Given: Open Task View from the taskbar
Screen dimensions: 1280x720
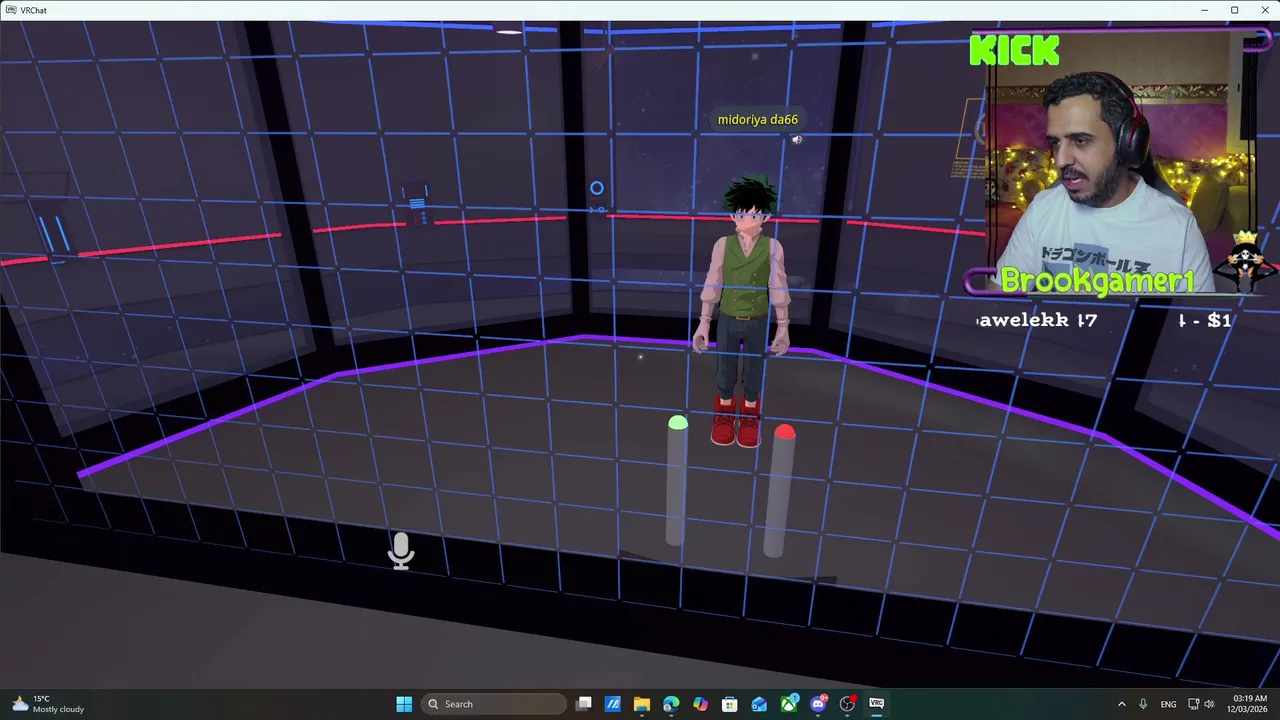Looking at the screenshot, I should click(584, 704).
